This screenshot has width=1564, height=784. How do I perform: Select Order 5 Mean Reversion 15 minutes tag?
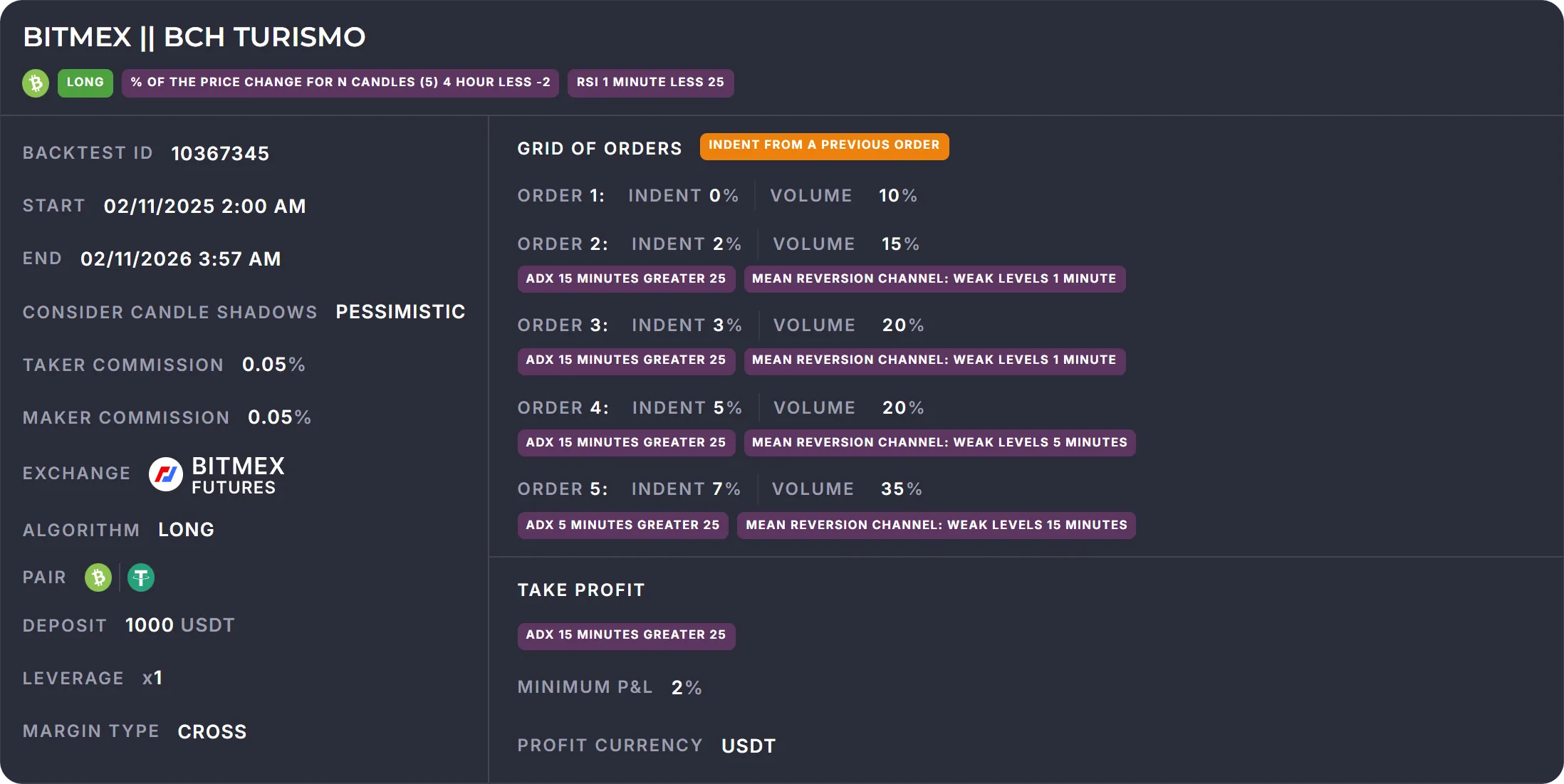[936, 526]
